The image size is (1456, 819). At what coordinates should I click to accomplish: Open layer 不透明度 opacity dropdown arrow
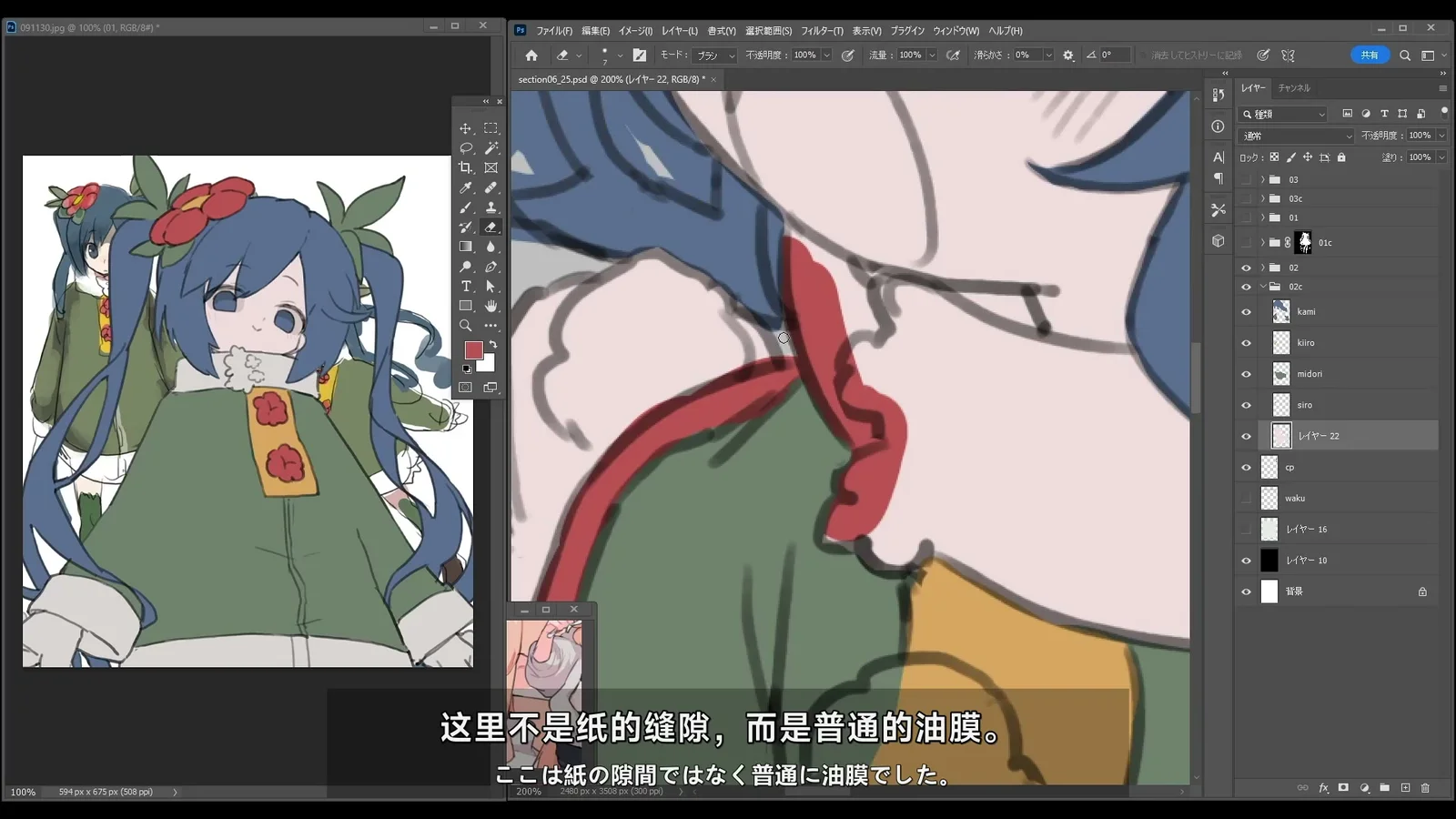click(x=1441, y=136)
